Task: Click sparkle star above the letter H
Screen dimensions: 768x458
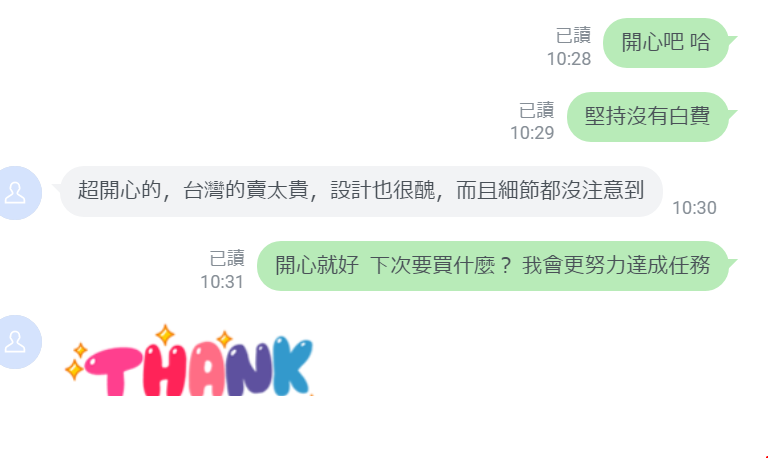Action: click(165, 335)
